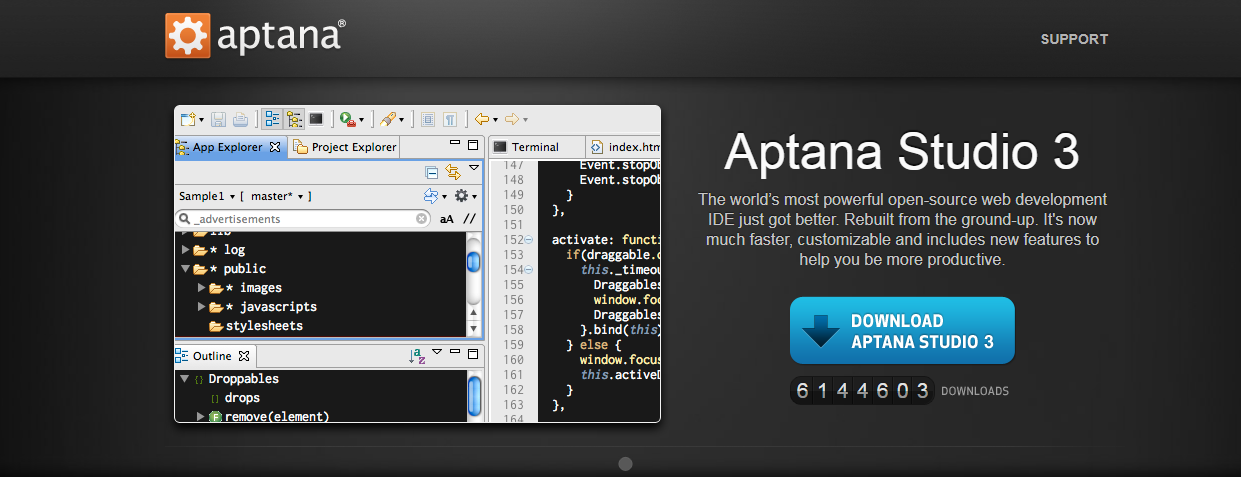The height and width of the screenshot is (477, 1241).
Task: Toggle the Outline view toolbar button
Action: [272, 119]
